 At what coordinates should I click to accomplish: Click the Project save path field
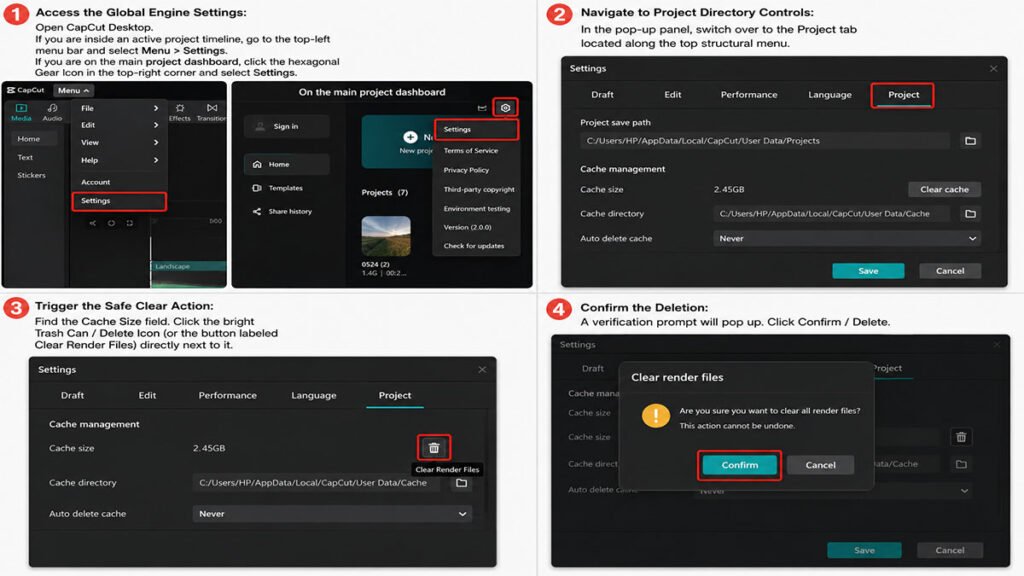[x=764, y=141]
